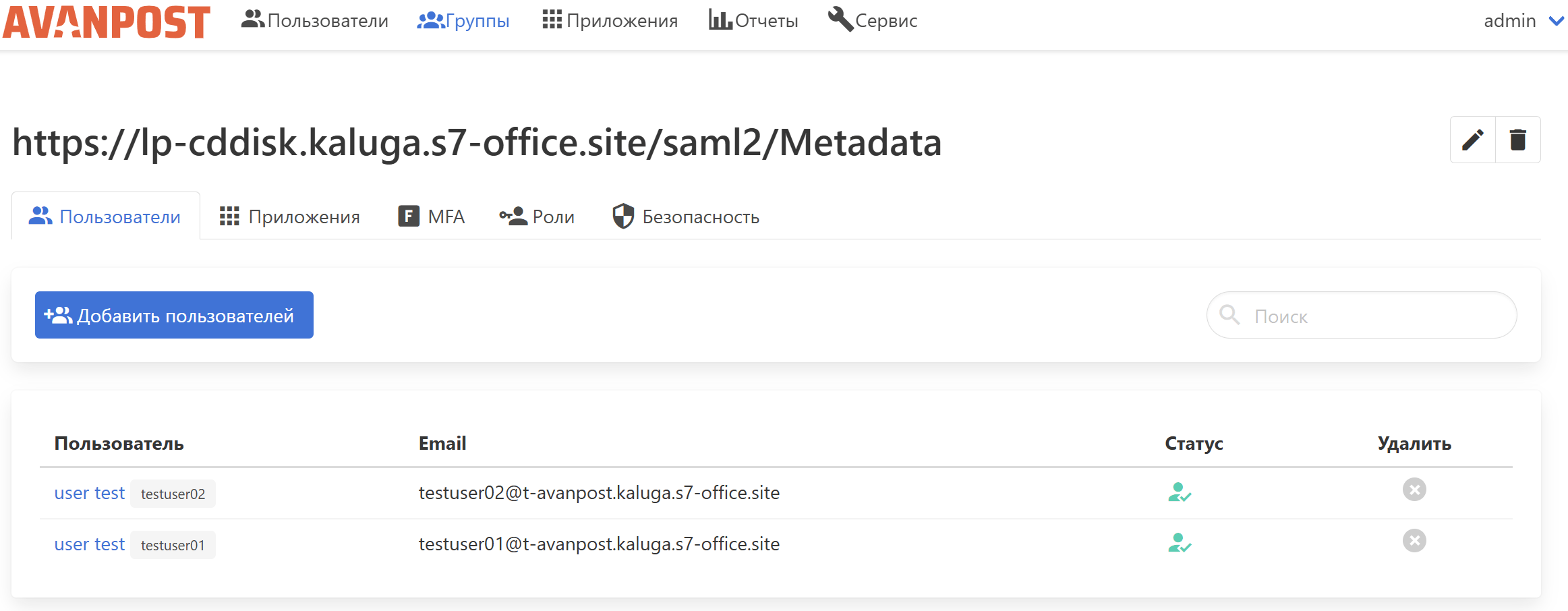Switch to the Пользователи group tab
Viewport: 1568px width, 611px height.
(105, 216)
